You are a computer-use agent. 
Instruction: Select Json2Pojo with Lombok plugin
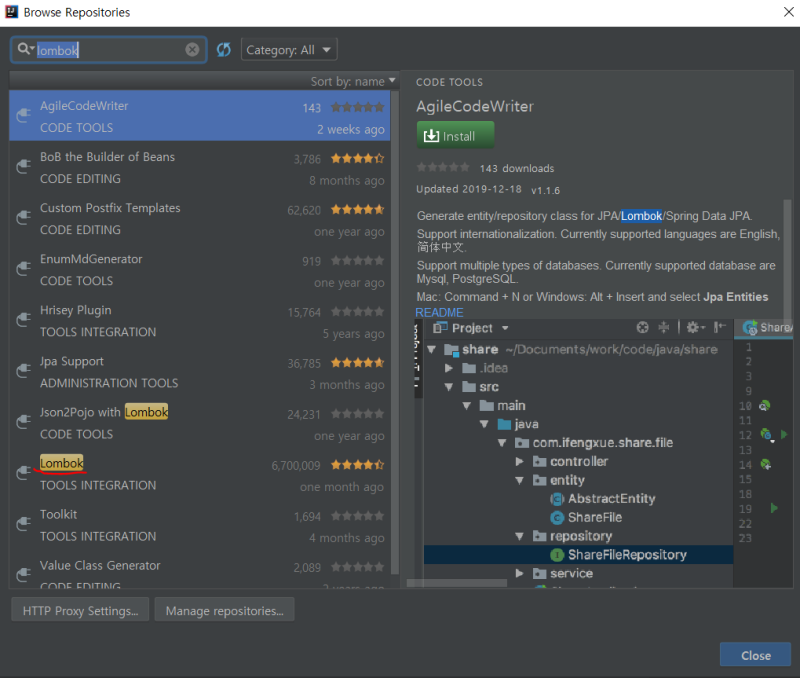200,422
